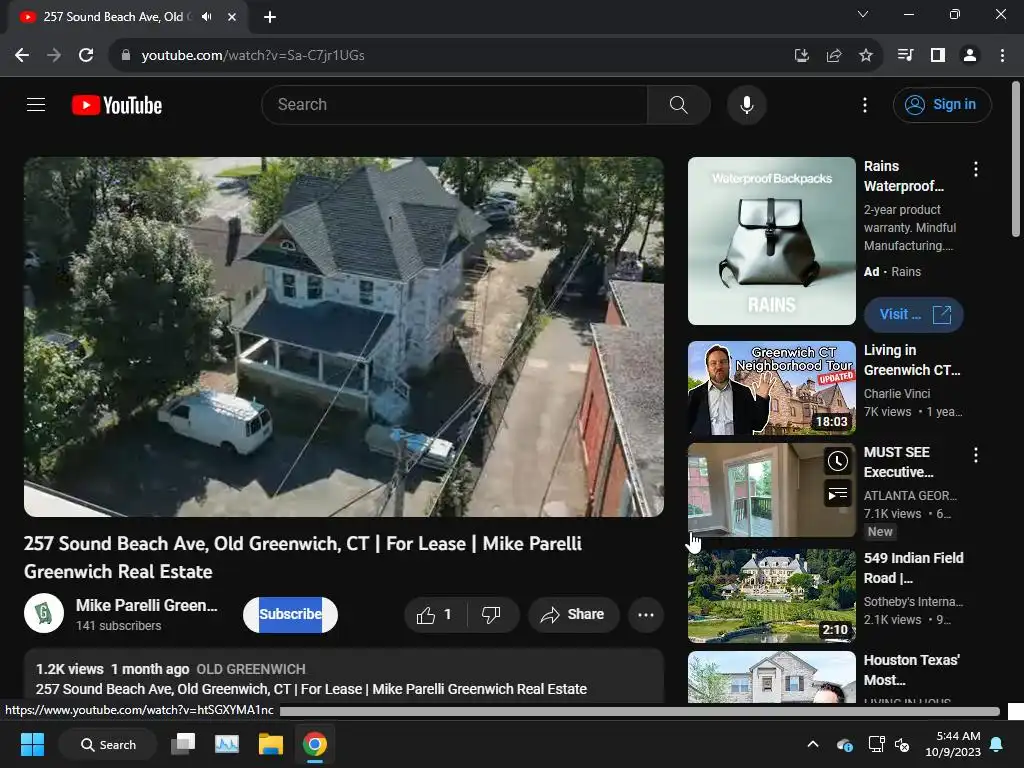Open options for Rains Waterproof ad
Viewport: 1024px width, 768px height.
tap(976, 169)
